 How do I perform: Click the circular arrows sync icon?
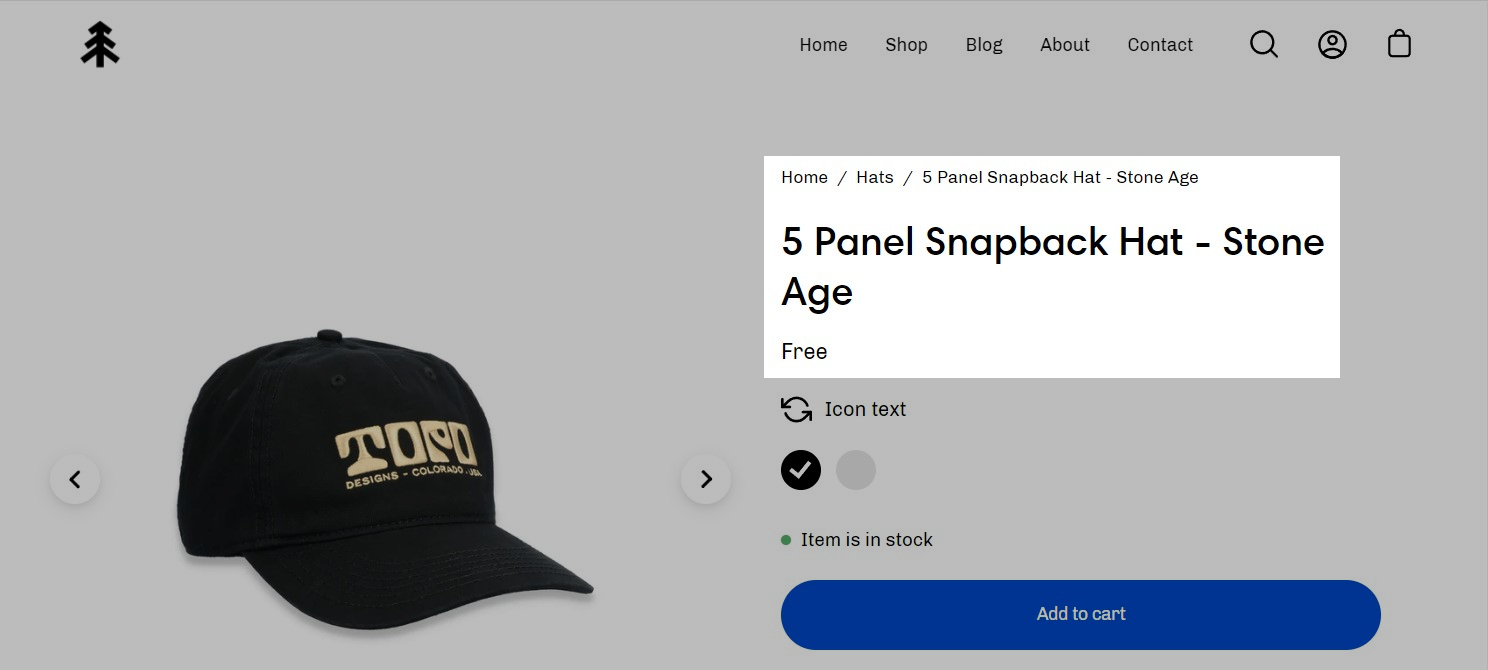pos(796,409)
